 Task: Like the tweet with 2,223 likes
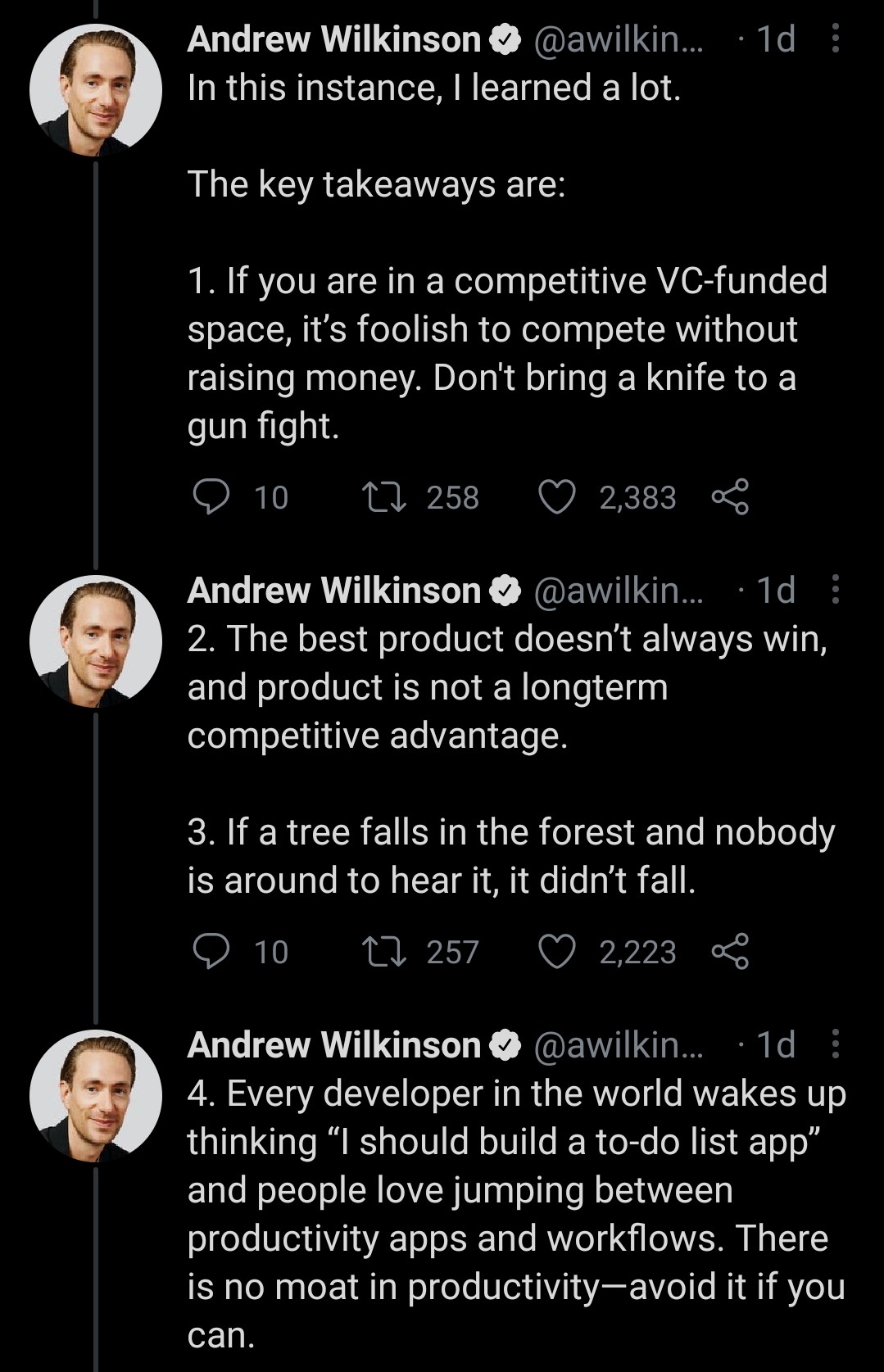557,952
